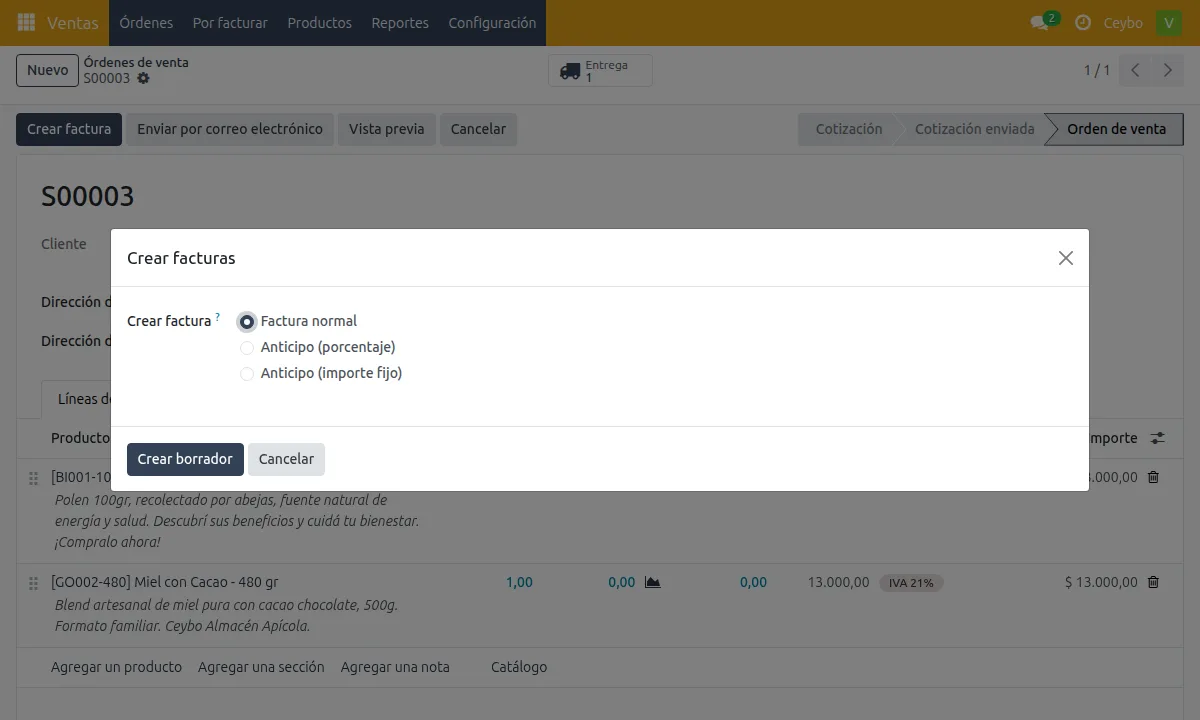Click the Producto column header
1200x720 pixels.
[x=80, y=438]
